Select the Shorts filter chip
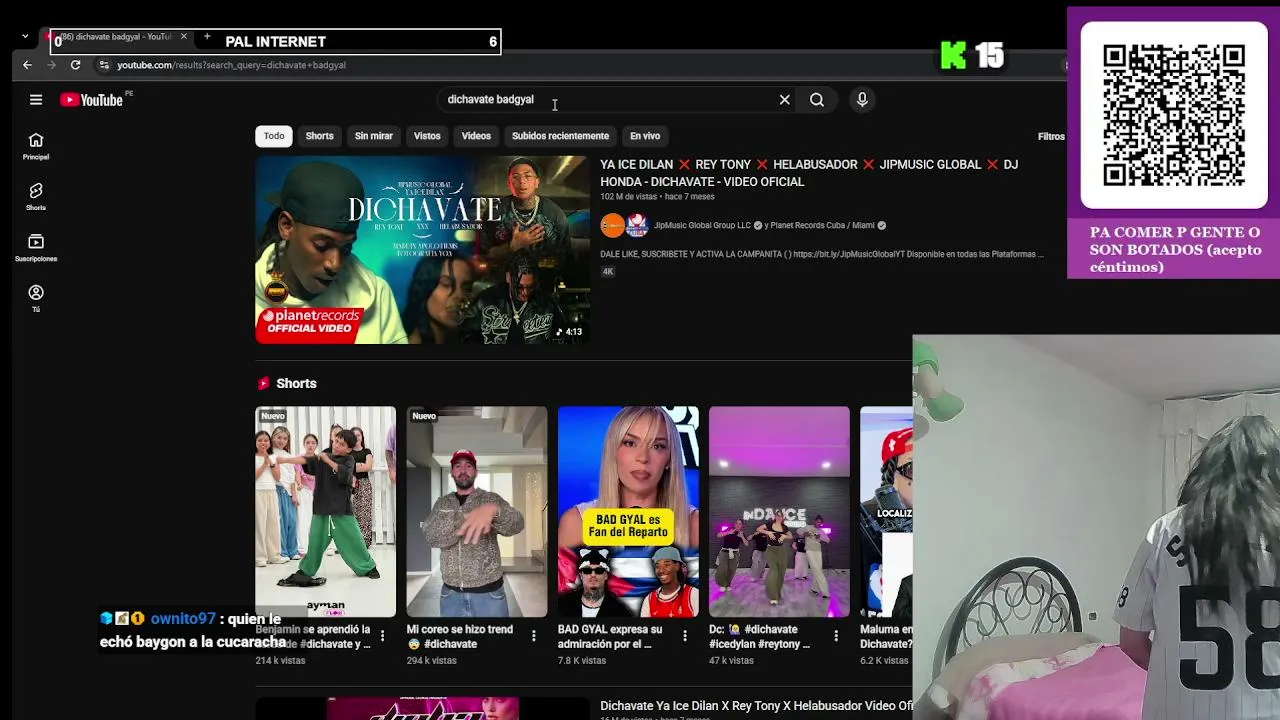 pyautogui.click(x=319, y=136)
